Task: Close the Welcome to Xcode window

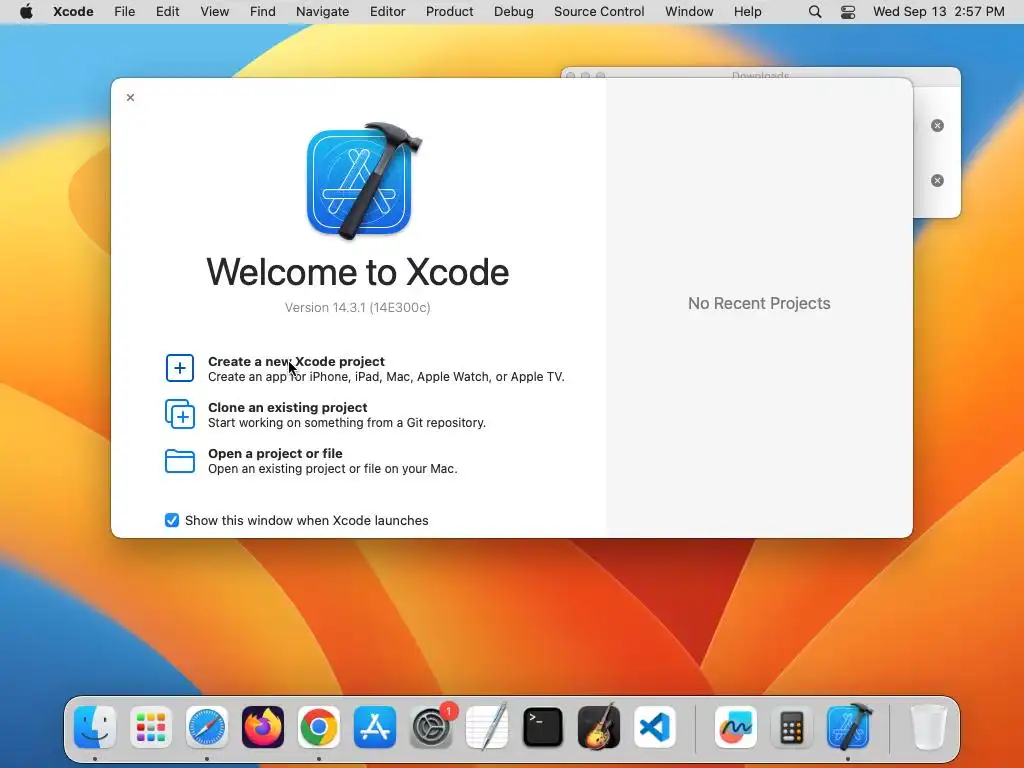Action: (x=131, y=97)
